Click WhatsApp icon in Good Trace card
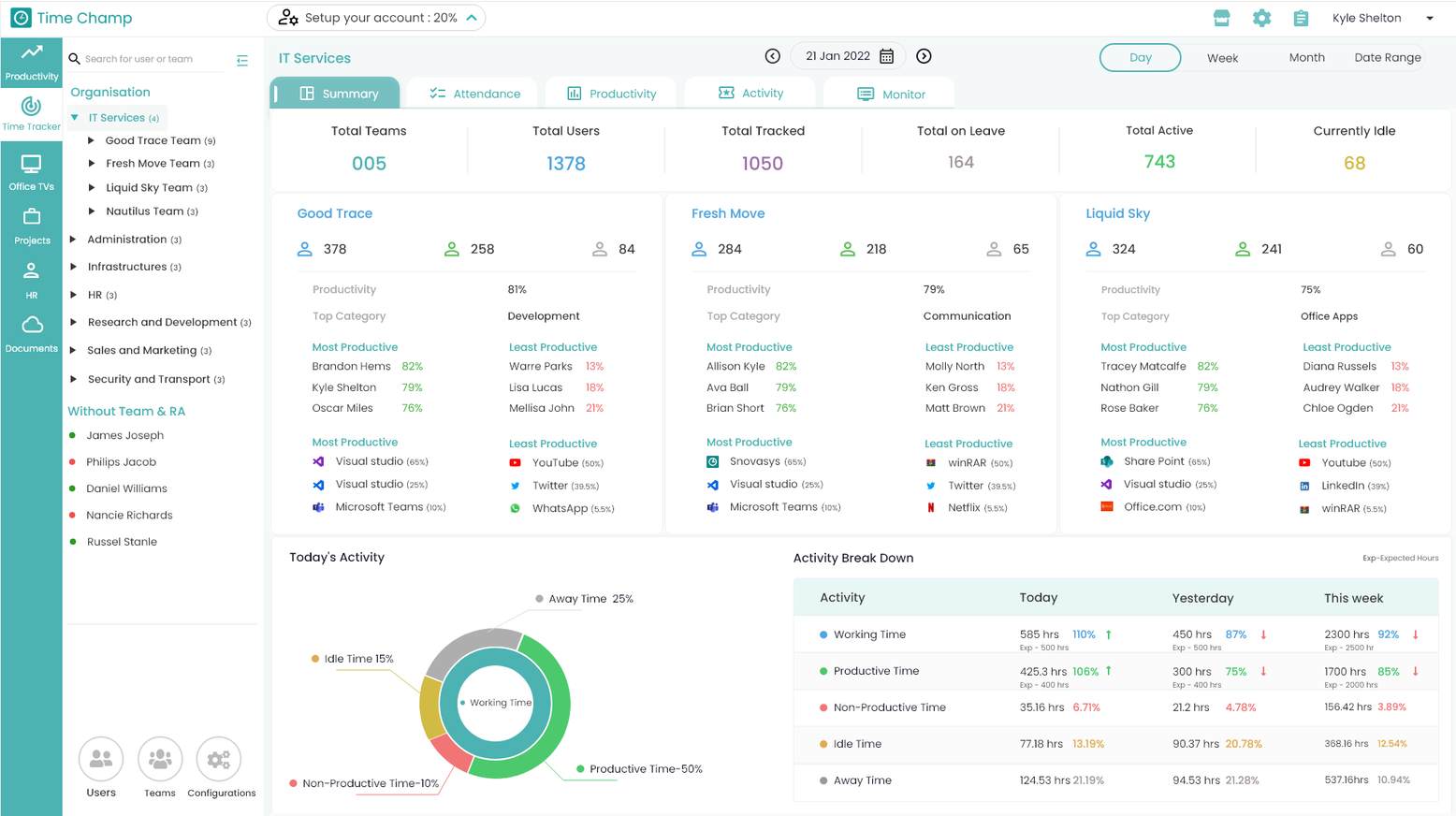Viewport: 1456px width, 816px height. pos(515,508)
